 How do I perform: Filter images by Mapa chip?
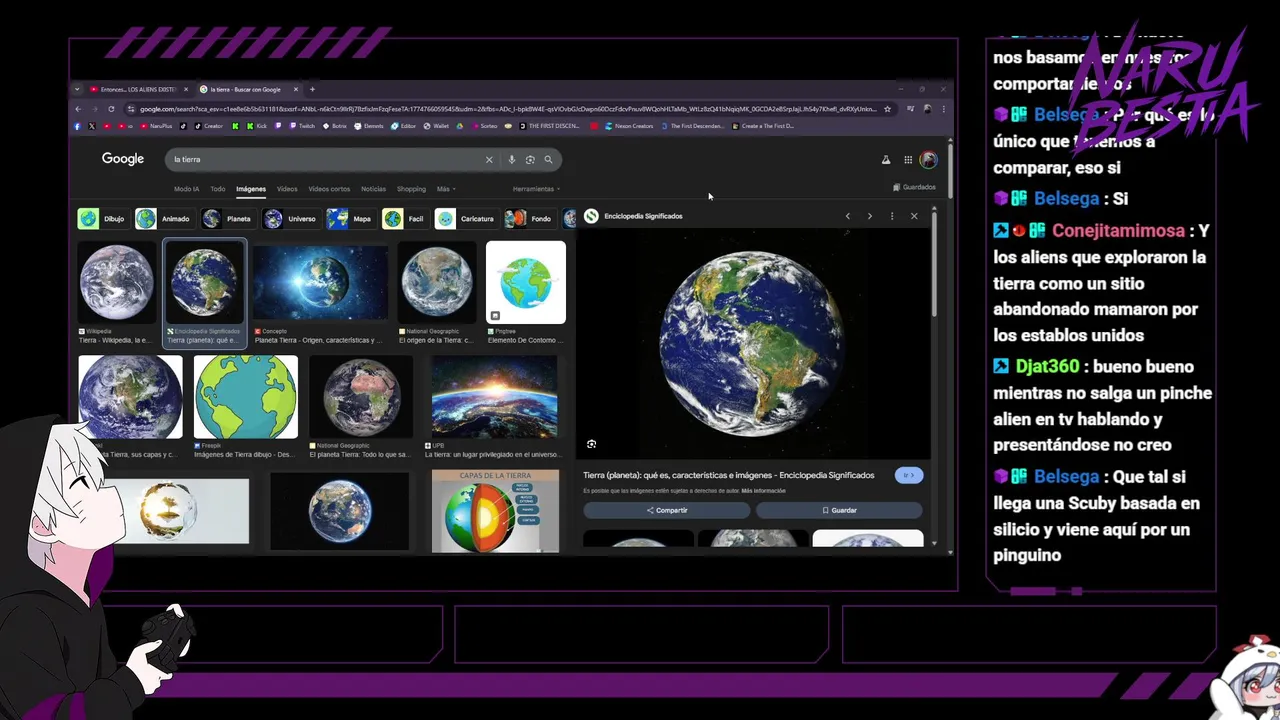(x=350, y=219)
